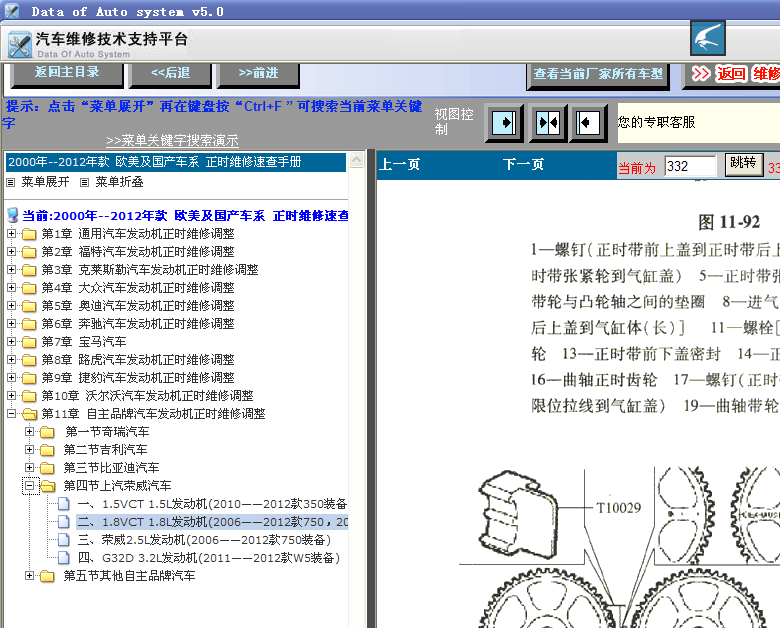The image size is (780, 628).
Task: Click the folder icon of 第五节其他自主品牌汽车
Action: [x=48, y=576]
